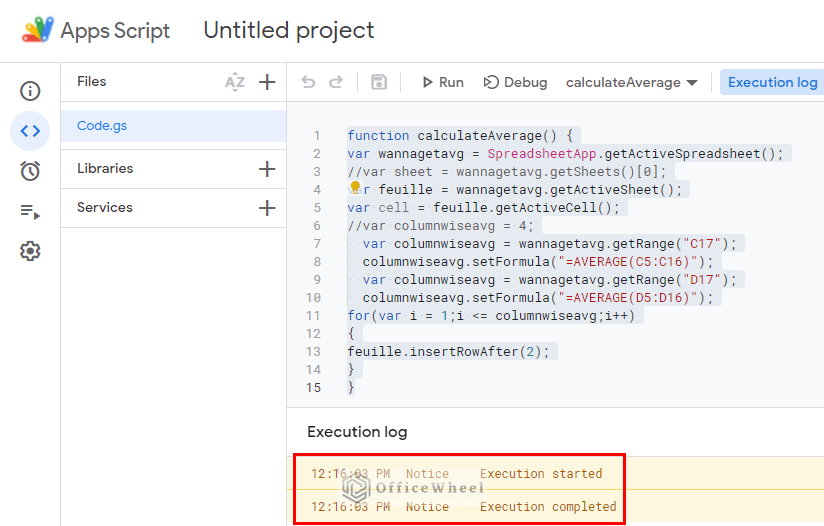Add a library with plus icon
Image resolution: width=824 pixels, height=526 pixels.
coord(267,169)
